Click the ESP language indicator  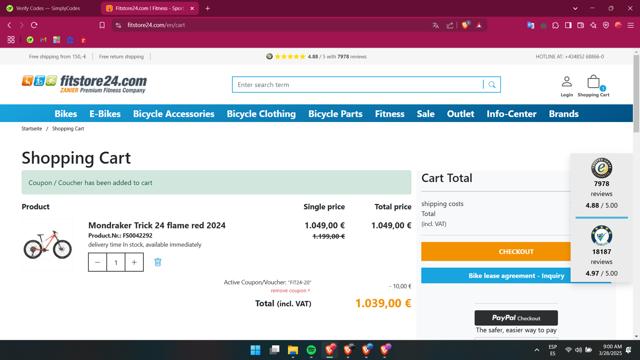[553, 350]
